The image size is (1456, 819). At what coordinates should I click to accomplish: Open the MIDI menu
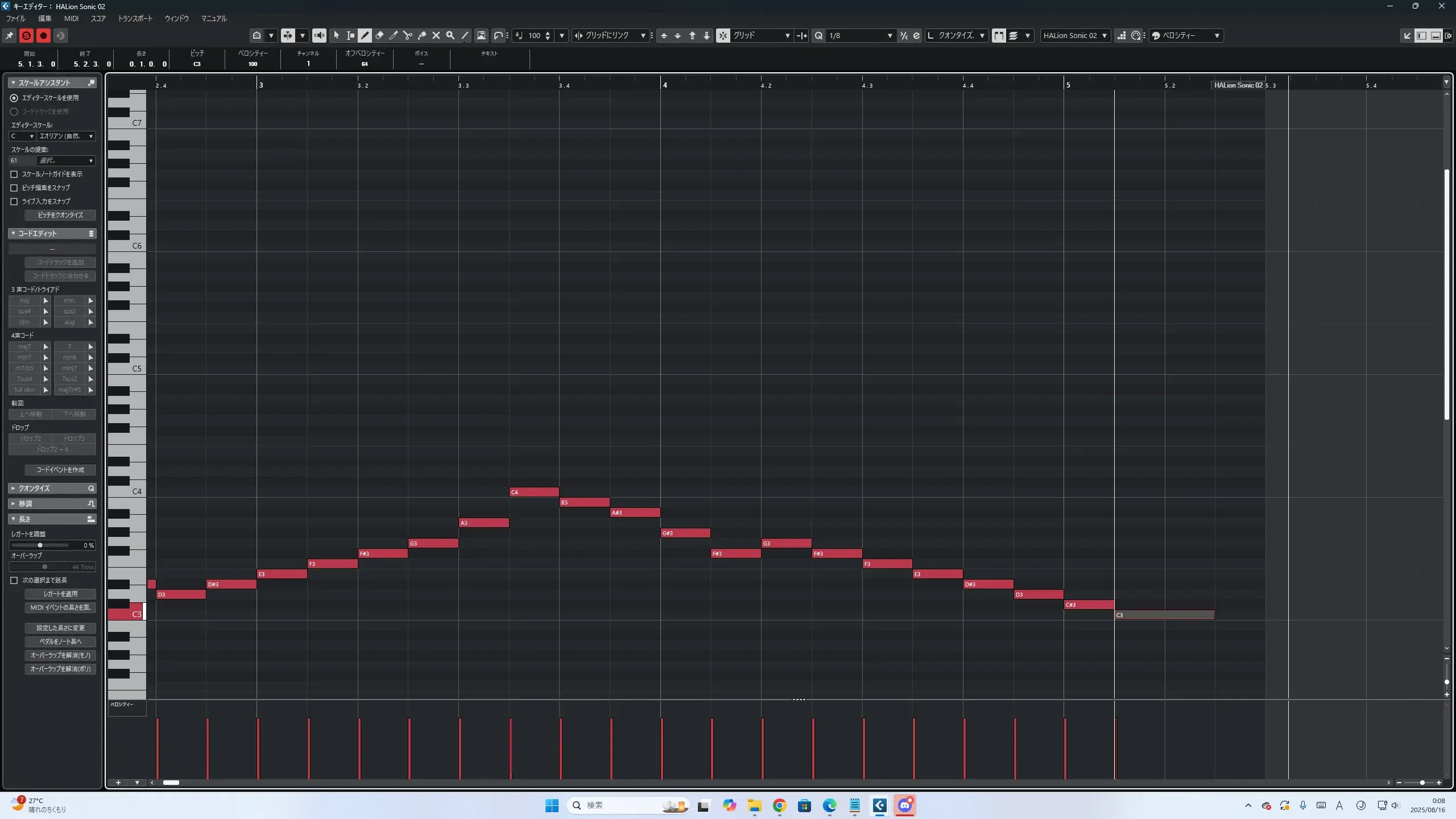pyautogui.click(x=71, y=18)
